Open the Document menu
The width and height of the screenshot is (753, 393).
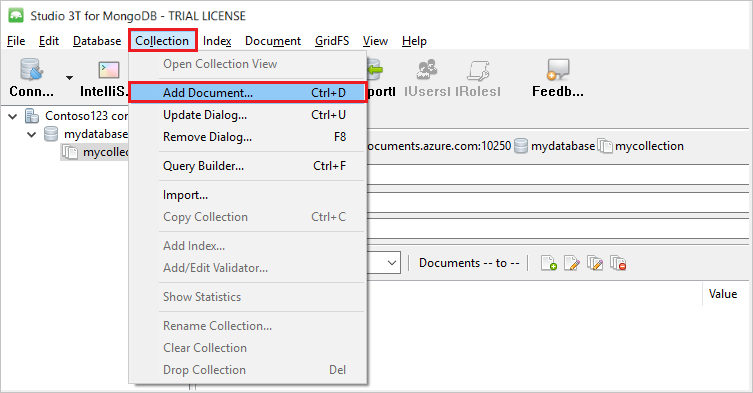(x=273, y=41)
